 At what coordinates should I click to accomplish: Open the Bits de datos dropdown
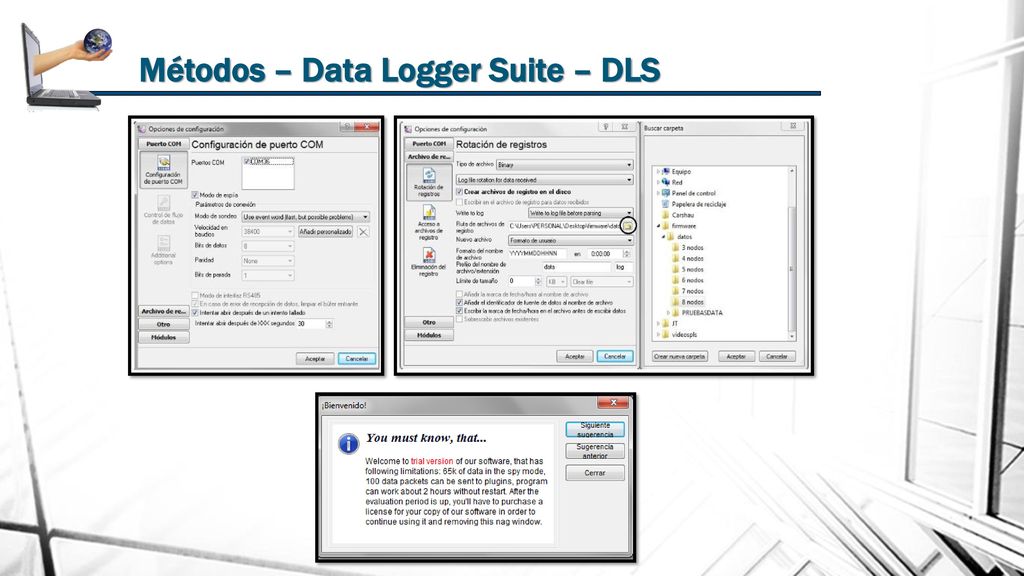[268, 246]
